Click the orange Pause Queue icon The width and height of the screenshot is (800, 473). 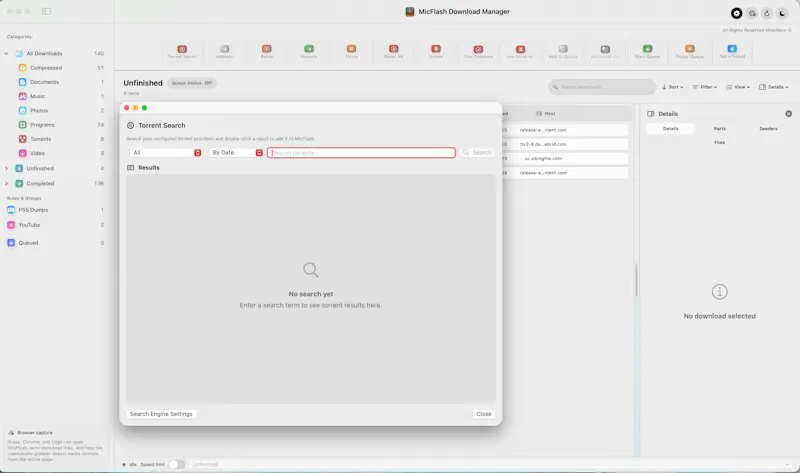coord(690,49)
